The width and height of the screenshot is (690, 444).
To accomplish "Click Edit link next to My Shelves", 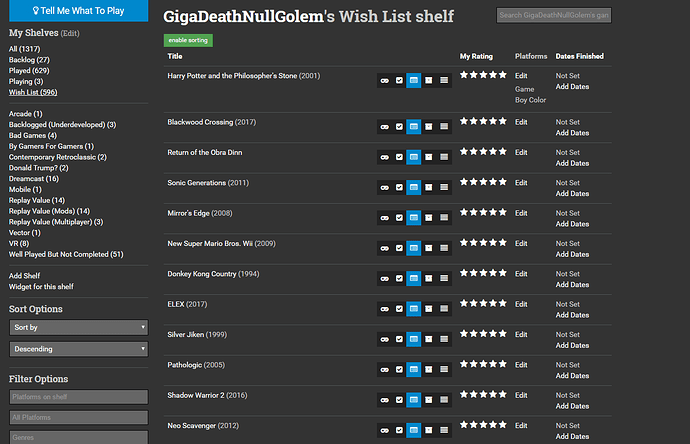I will [70, 33].
